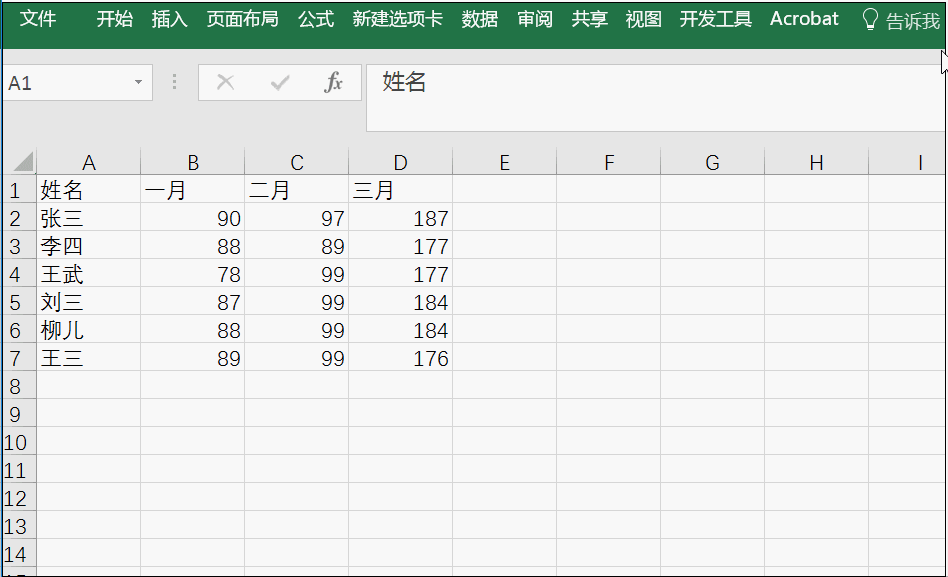This screenshot has width=948, height=577.
Task: Click header cell 二月
Action: 296,190
